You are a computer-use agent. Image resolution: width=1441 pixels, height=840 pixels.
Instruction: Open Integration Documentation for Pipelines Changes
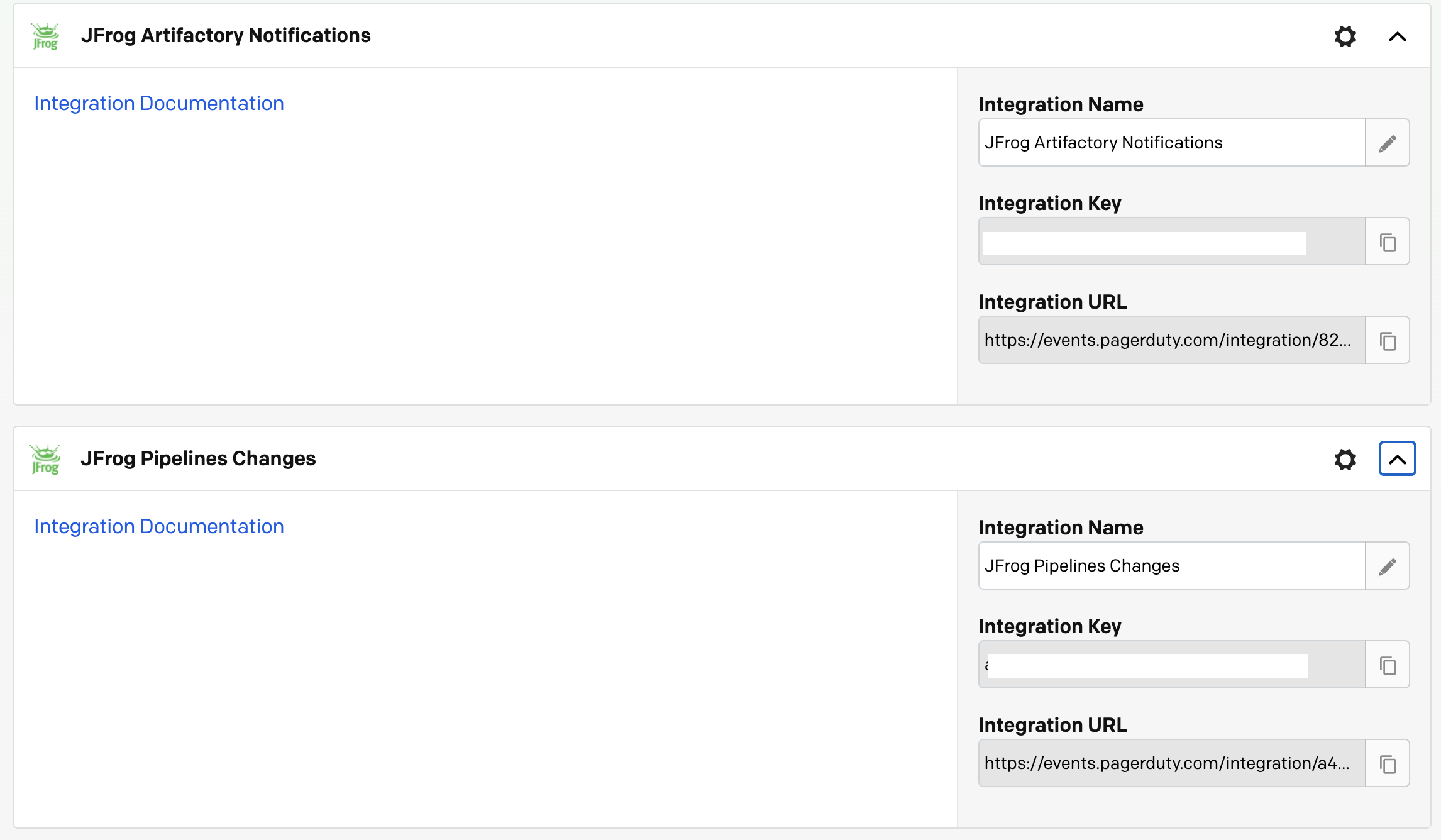[x=159, y=526]
